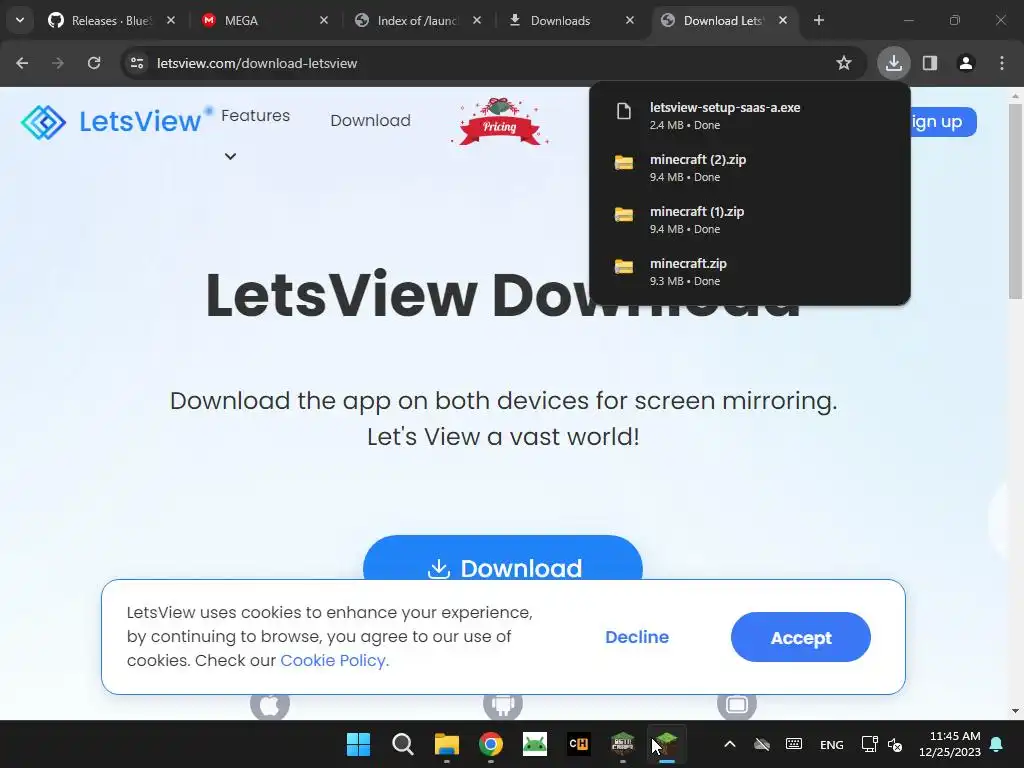Viewport: 1024px width, 768px height.
Task: Open the touch keyboard tray icon
Action: (x=794, y=744)
